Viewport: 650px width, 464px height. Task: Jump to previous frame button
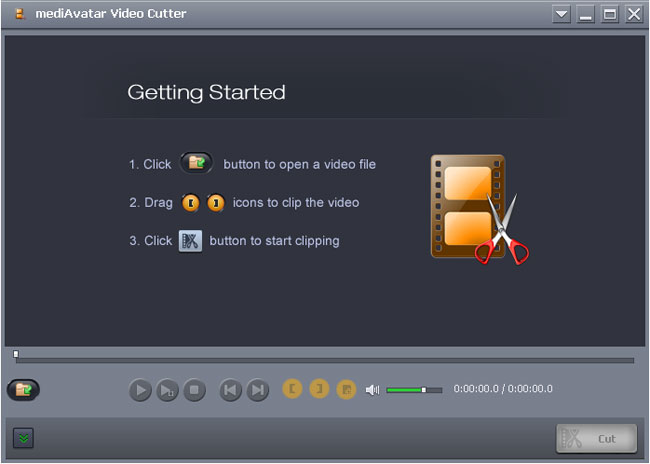pyautogui.click(x=230, y=390)
